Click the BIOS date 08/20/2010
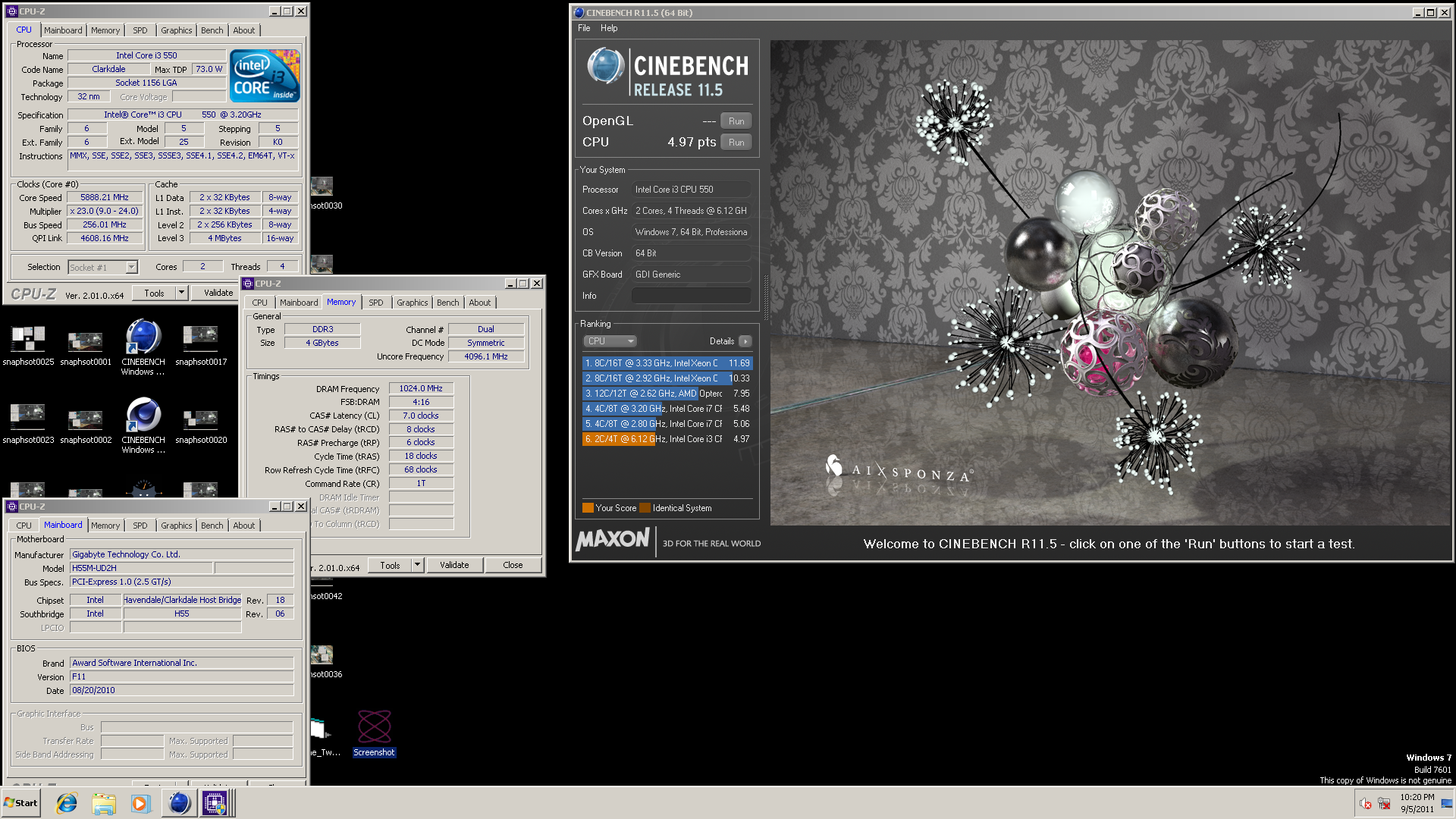 pos(181,690)
